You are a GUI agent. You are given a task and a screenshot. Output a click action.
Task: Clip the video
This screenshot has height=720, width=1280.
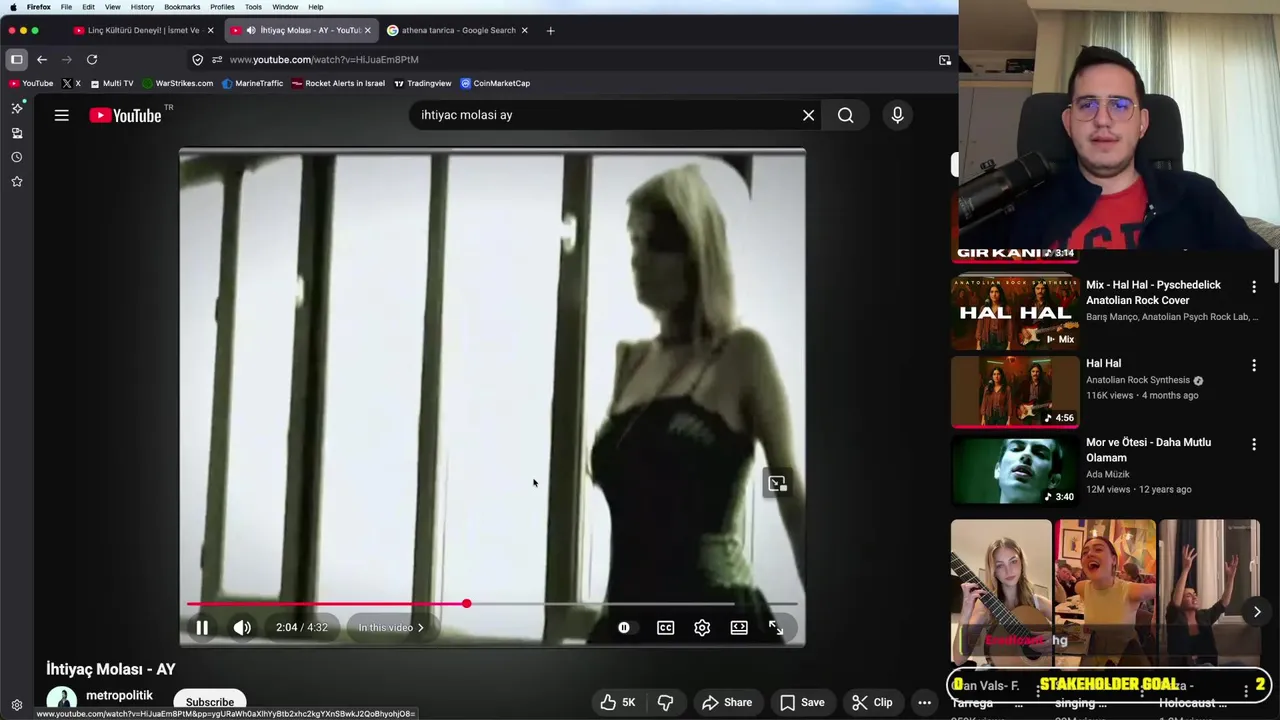tap(872, 702)
